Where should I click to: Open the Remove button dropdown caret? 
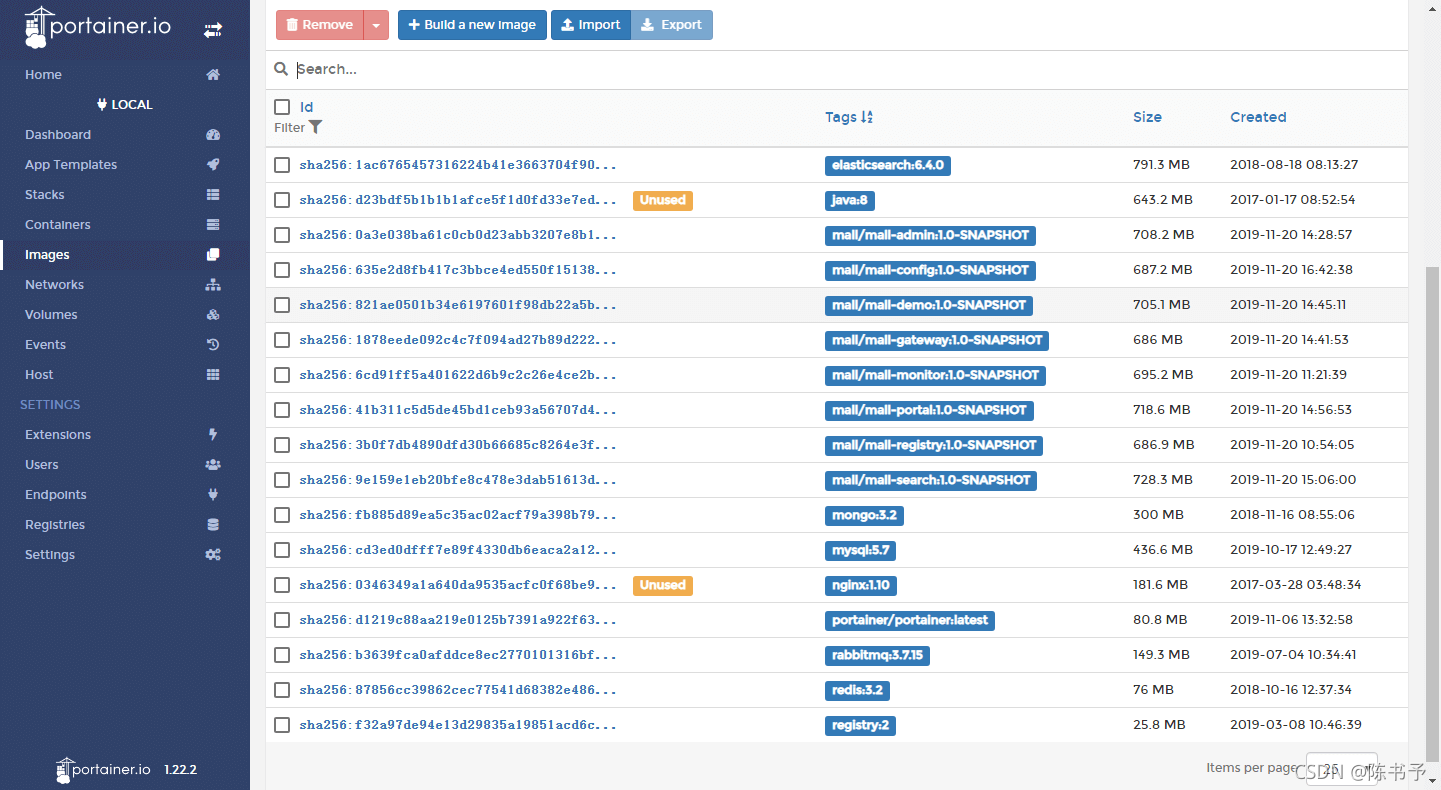click(x=376, y=25)
